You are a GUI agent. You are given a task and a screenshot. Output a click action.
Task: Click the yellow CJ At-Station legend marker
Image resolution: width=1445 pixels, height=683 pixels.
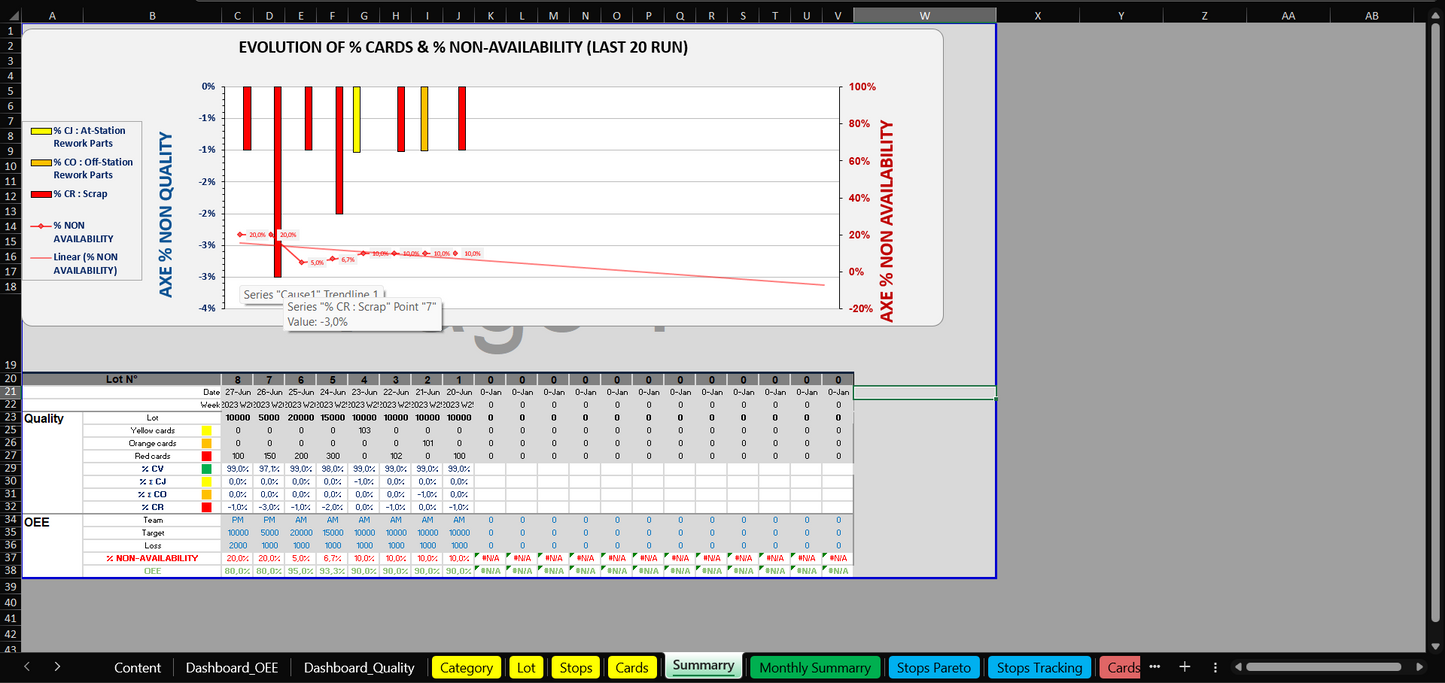[41, 131]
